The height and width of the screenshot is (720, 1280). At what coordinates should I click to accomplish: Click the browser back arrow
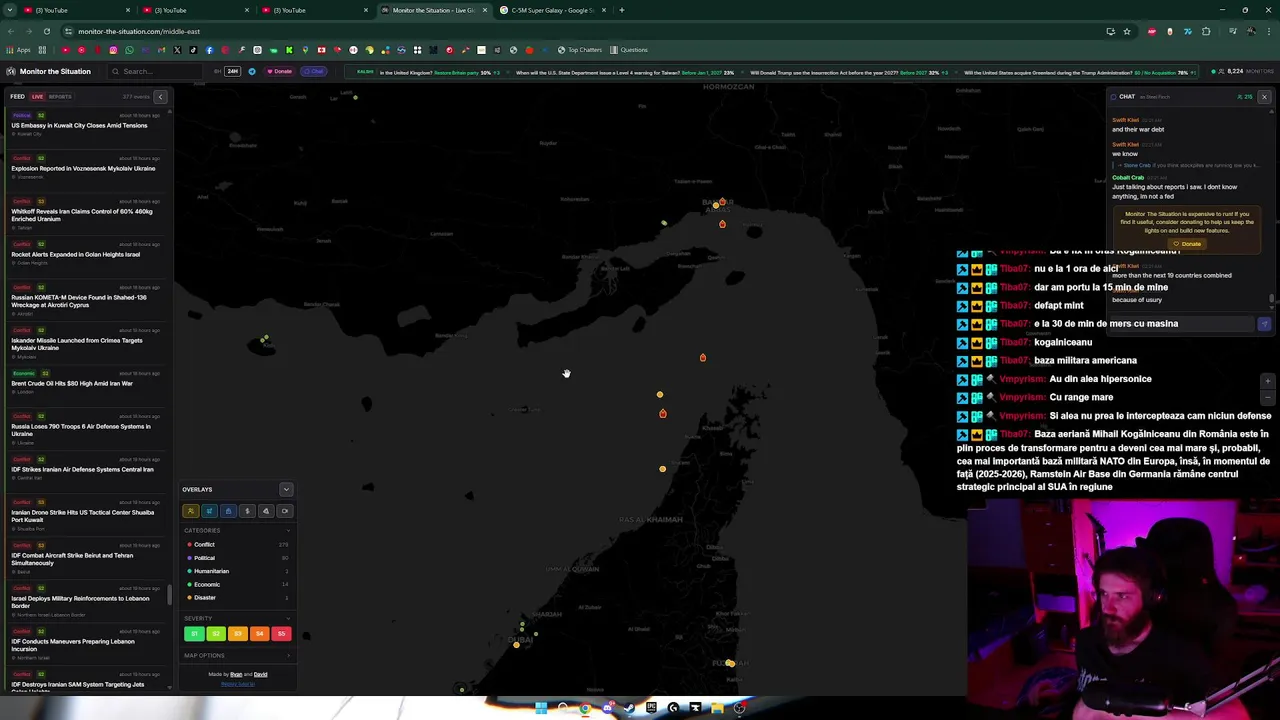[10, 31]
